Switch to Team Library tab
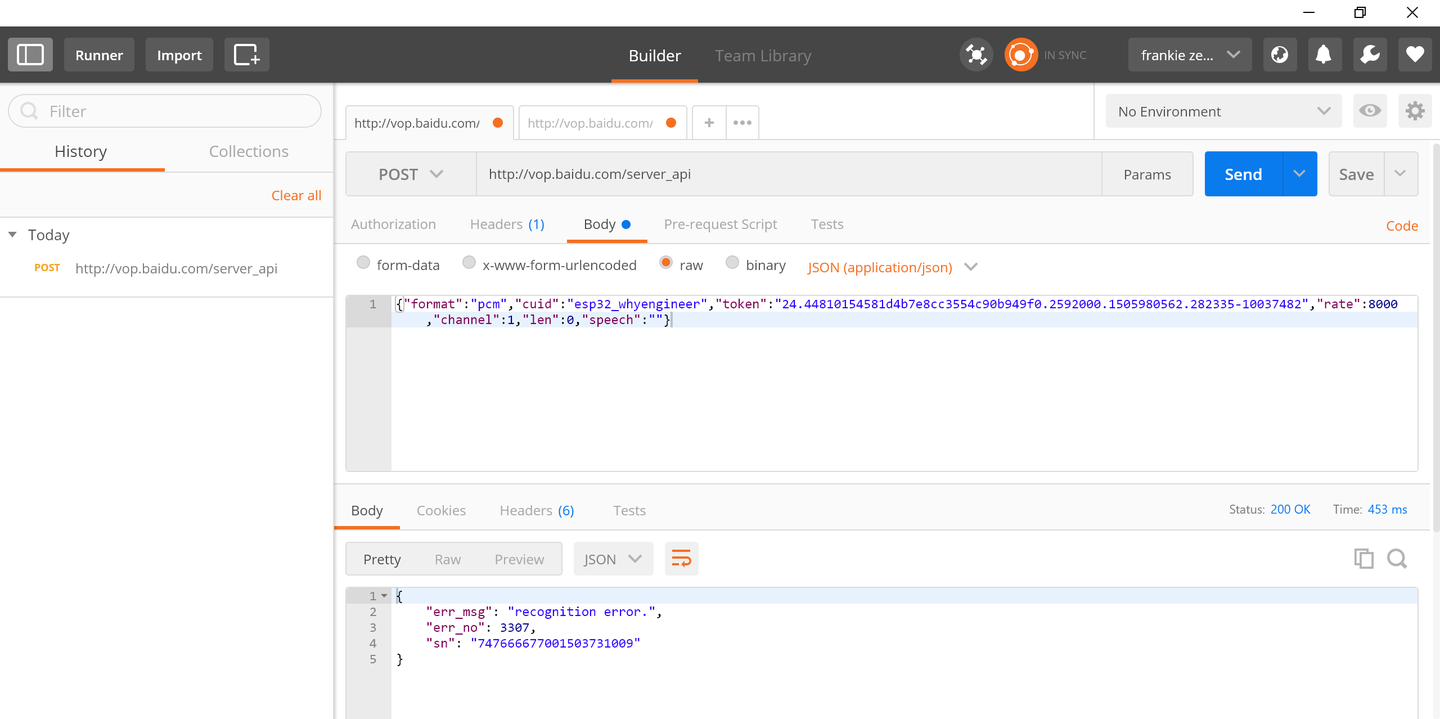The width and height of the screenshot is (1440, 719). click(x=763, y=56)
